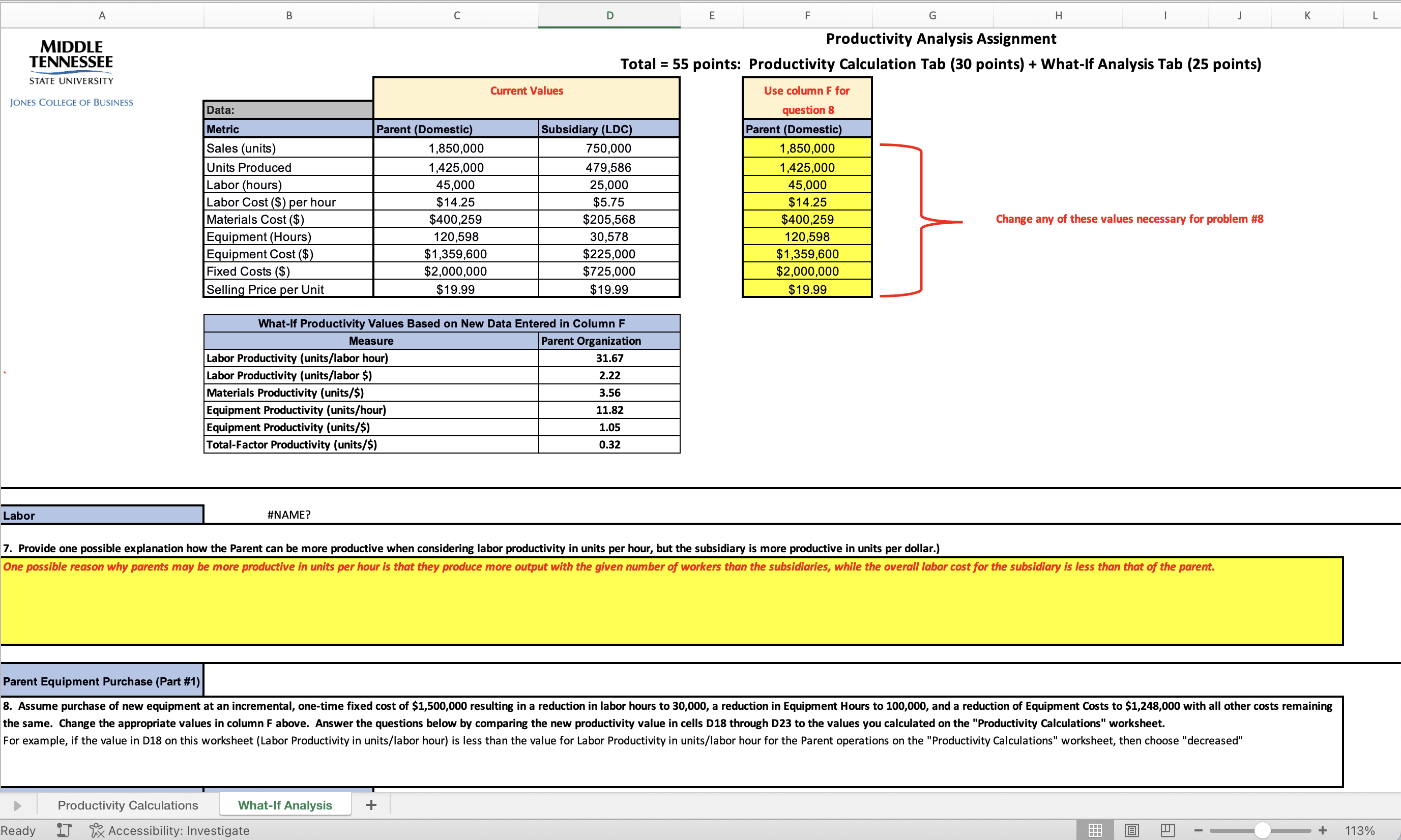Image resolution: width=1401 pixels, height=840 pixels.
Task: Click the yellow $1,359,600 equipment cost cell
Action: point(807,254)
